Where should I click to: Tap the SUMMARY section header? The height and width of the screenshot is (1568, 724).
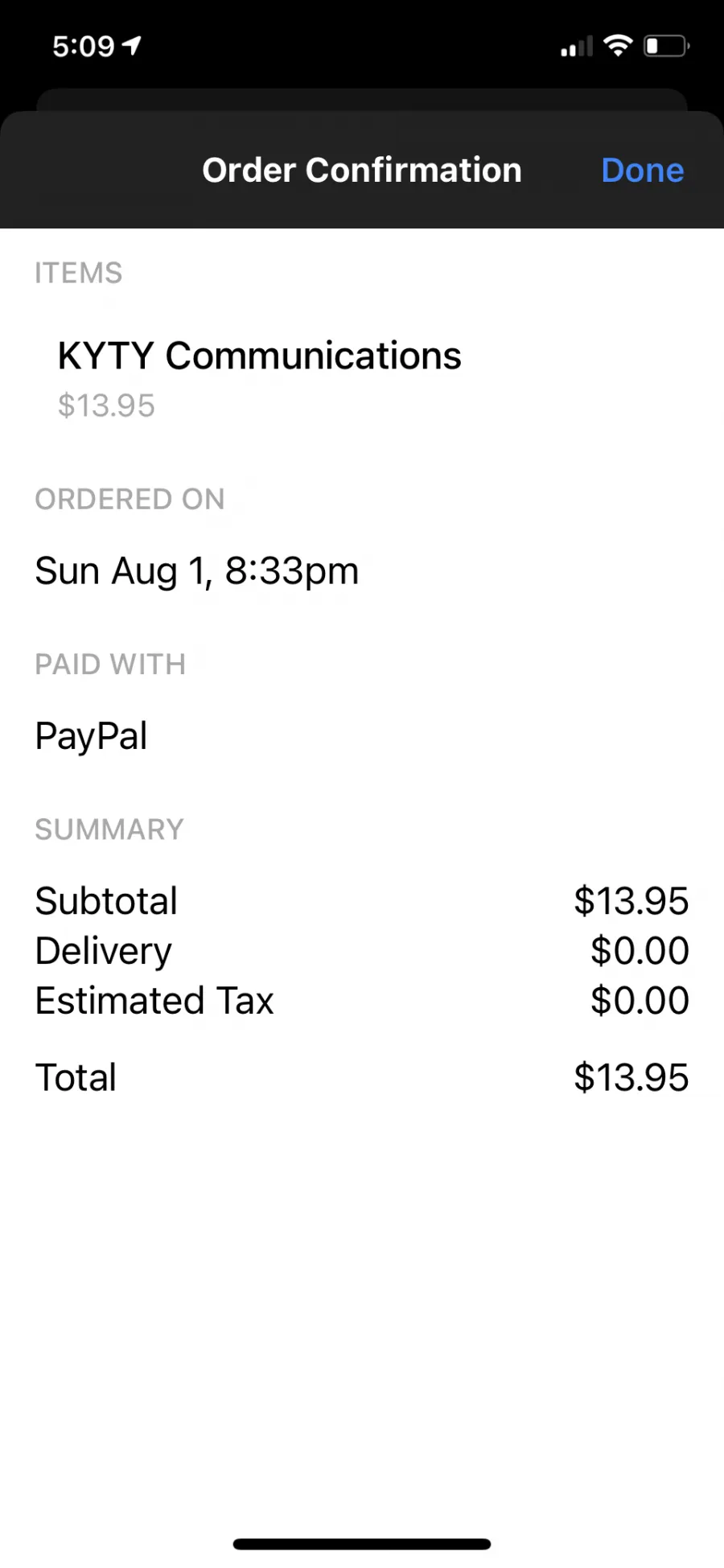click(109, 829)
